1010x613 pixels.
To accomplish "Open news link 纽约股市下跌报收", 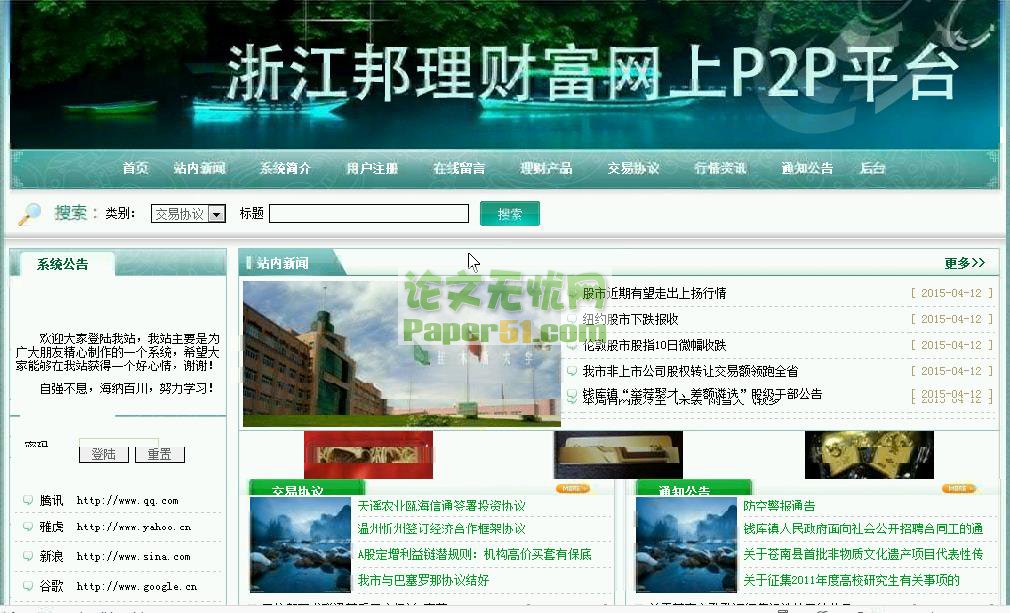I will click(x=631, y=319).
